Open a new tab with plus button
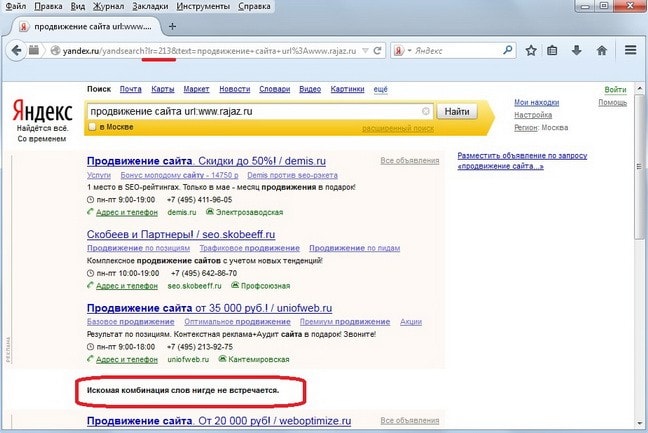The image size is (648, 433). click(173, 25)
